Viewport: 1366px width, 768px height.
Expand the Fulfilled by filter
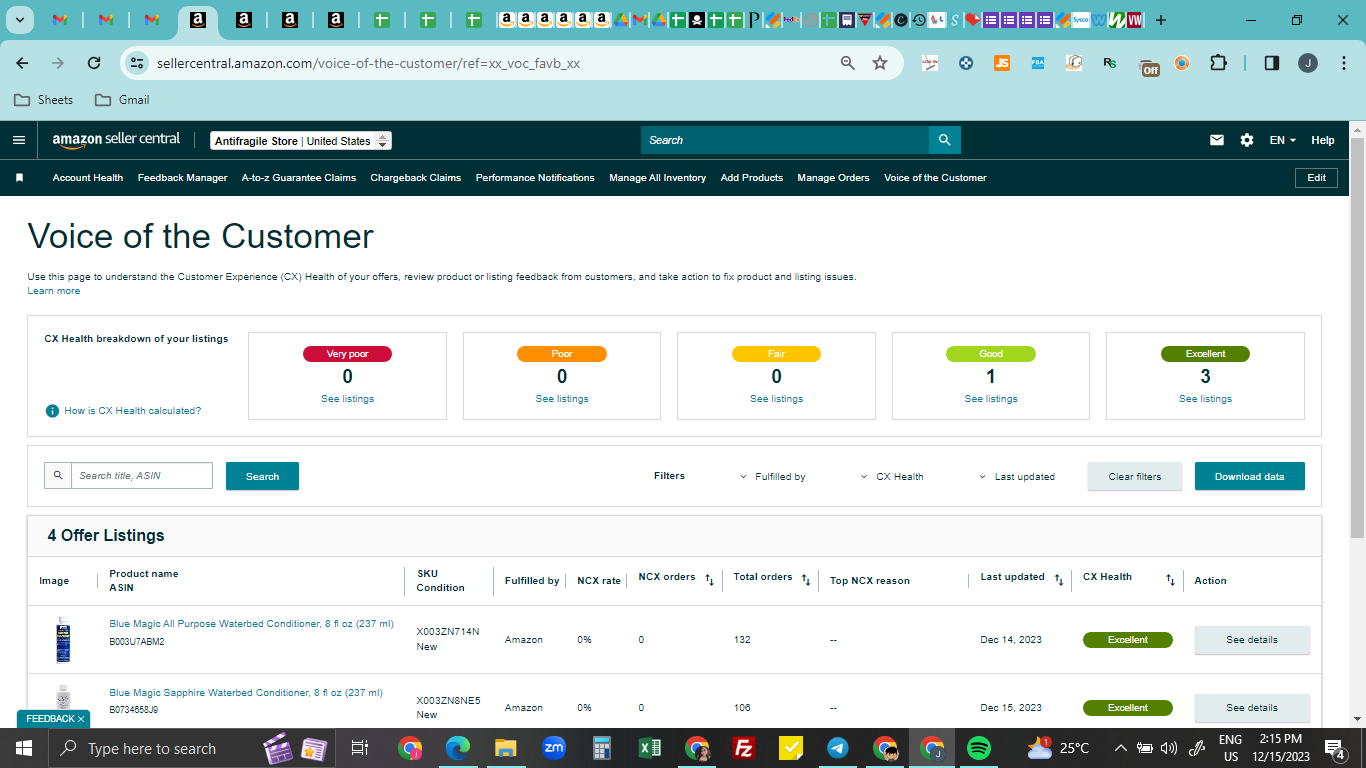(773, 477)
